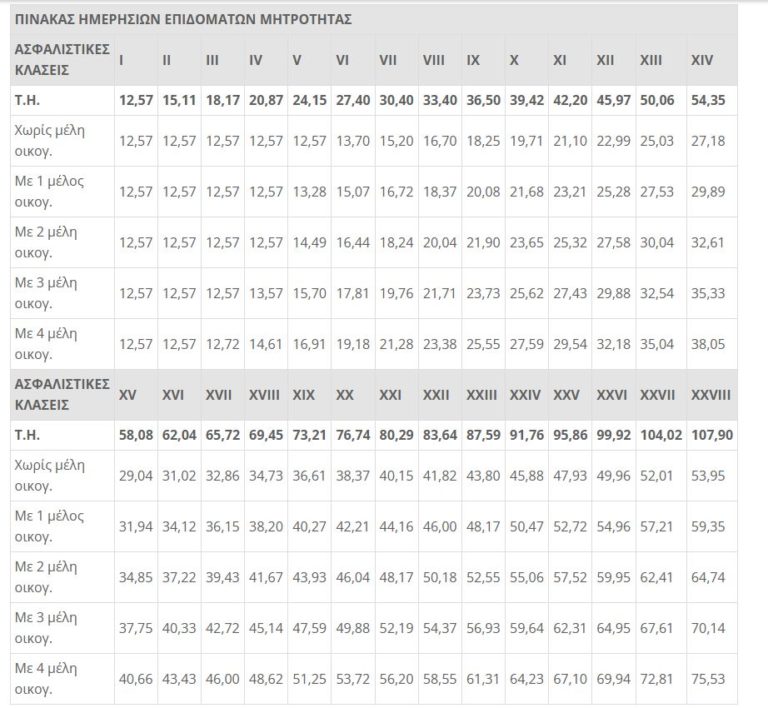
Task: Click the bold value 107,90
Action: (x=711, y=436)
